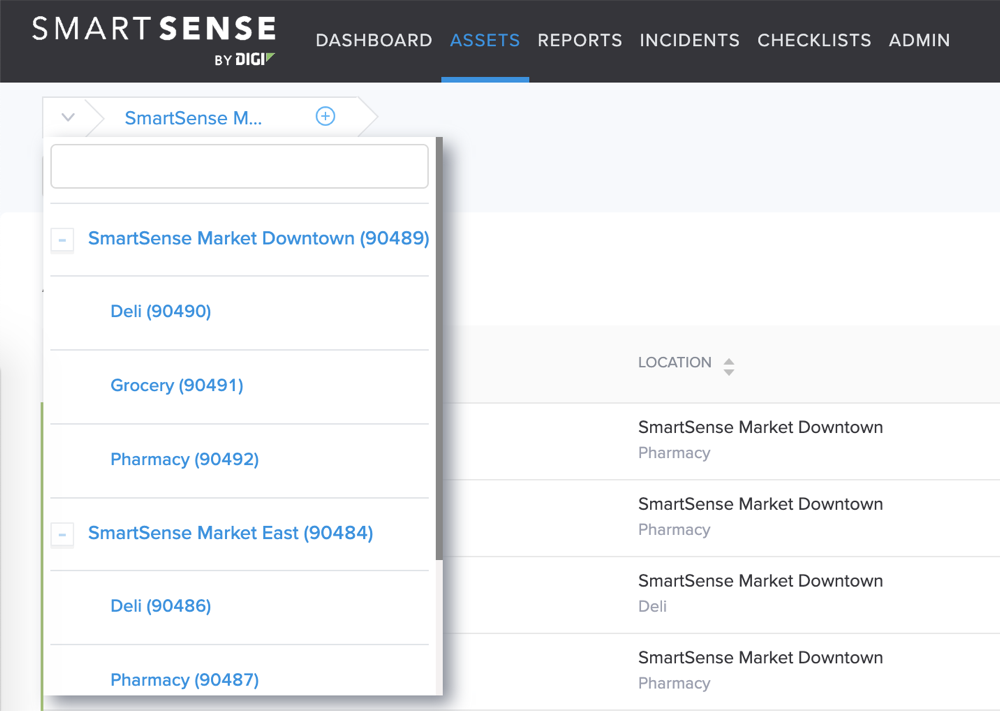Collapse SmartSense Market East tree node
This screenshot has height=711, width=1000.
(x=62, y=534)
